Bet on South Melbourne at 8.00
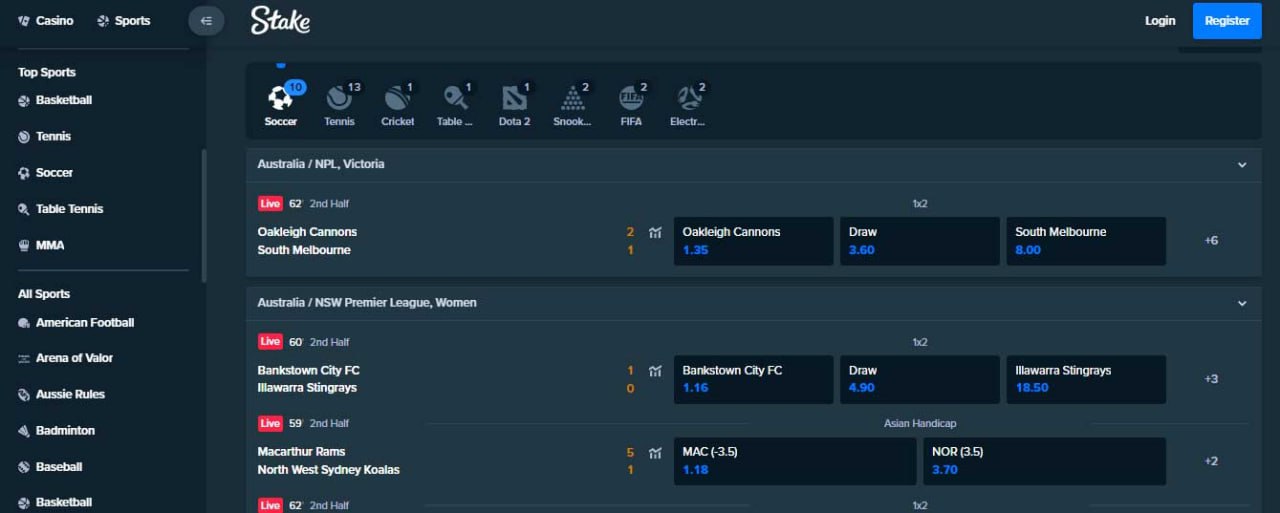Image resolution: width=1280 pixels, height=513 pixels. click(x=1086, y=241)
